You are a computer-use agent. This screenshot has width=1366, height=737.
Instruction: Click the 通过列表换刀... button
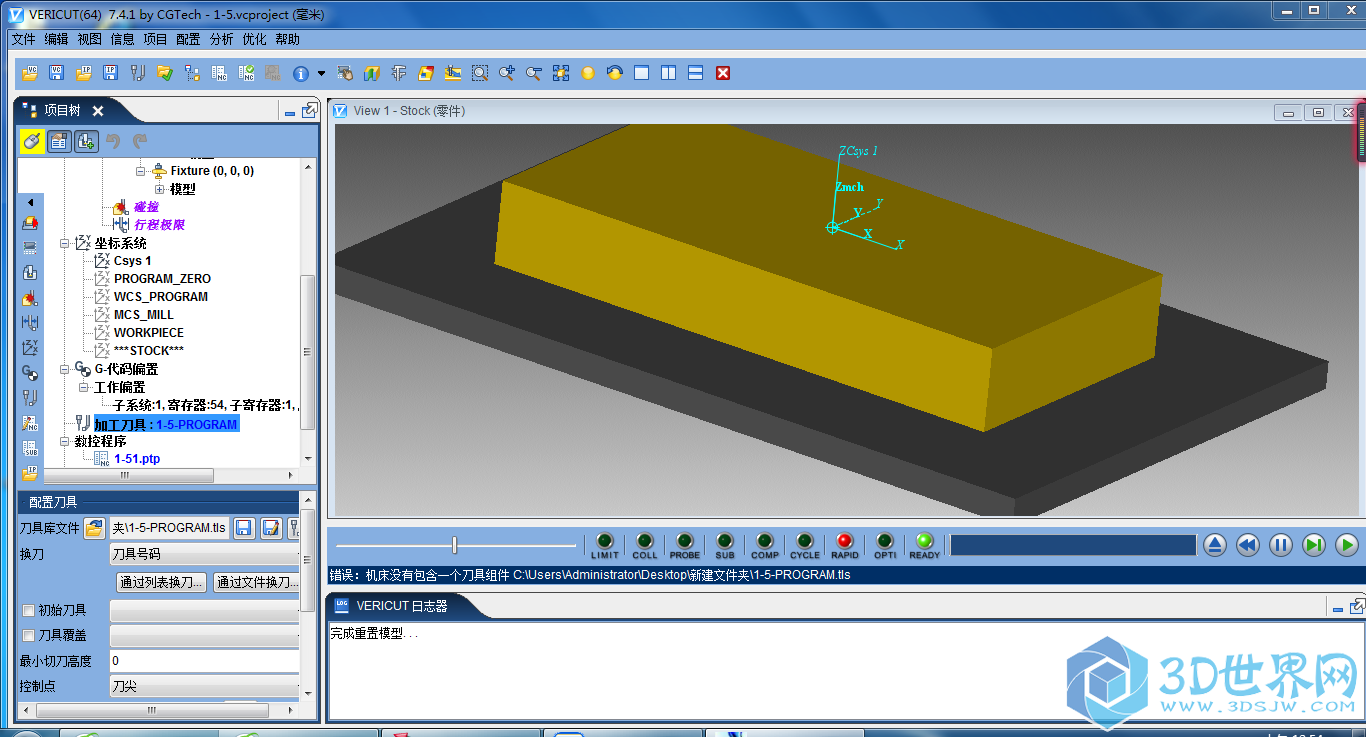(162, 582)
